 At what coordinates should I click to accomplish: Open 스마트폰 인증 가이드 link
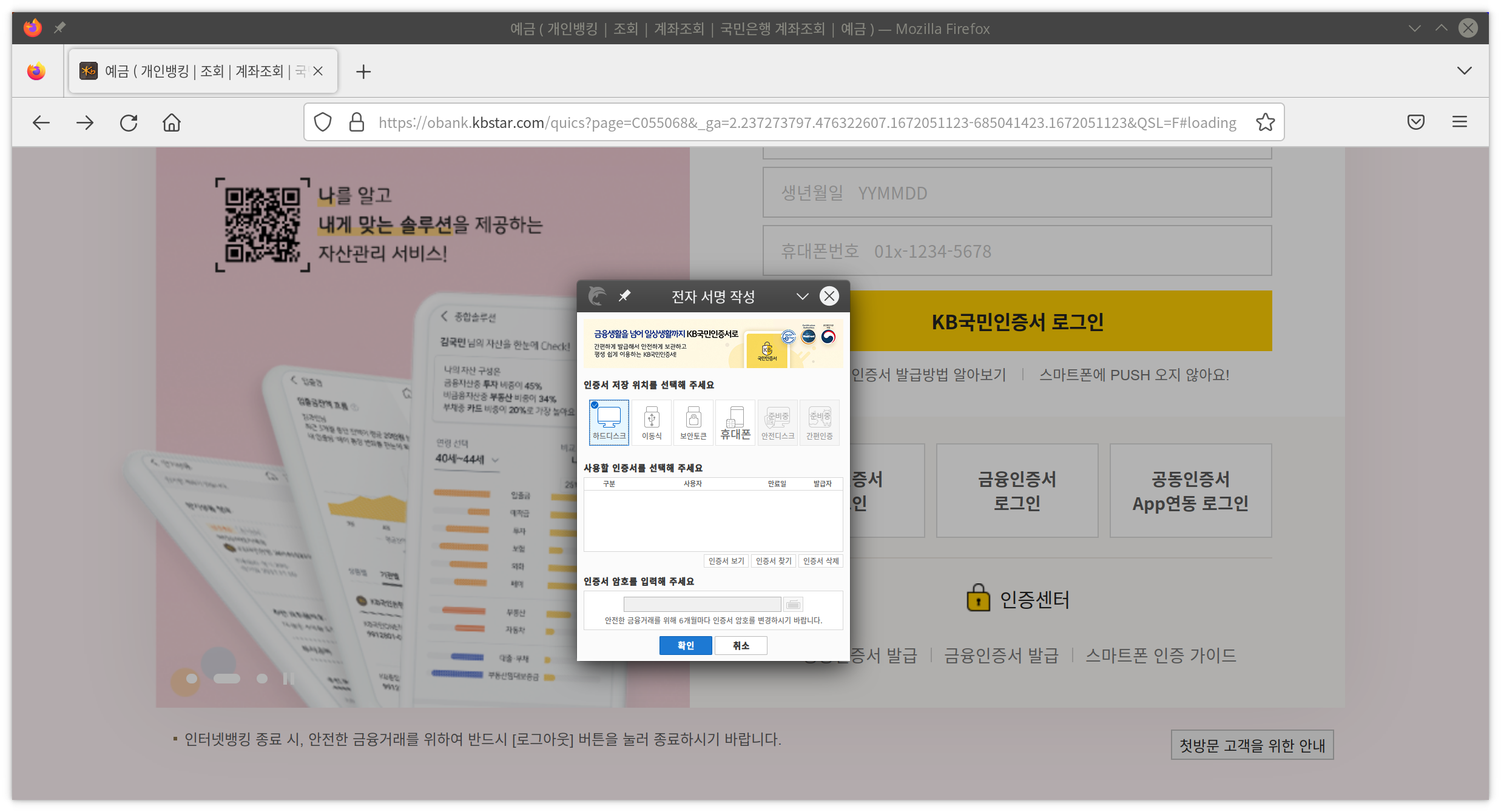coord(1161,655)
